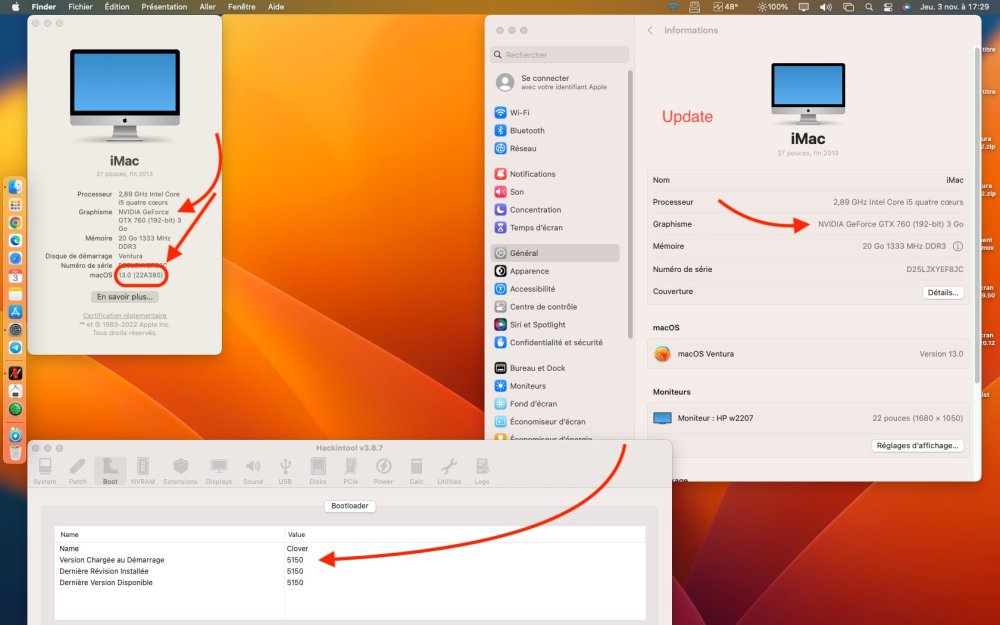Focus the Rechercher search field in settings

pyautogui.click(x=559, y=55)
